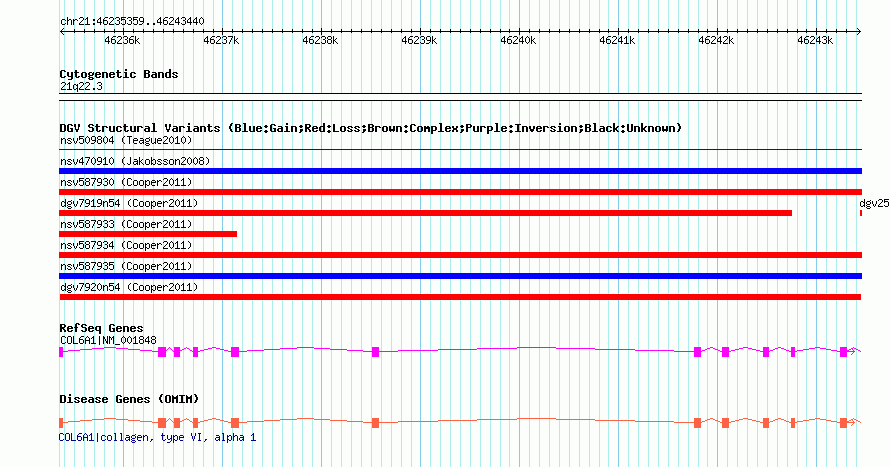Click the right arrowhead of the ruler
This screenshot has height=467, width=890.
pos(859,32)
